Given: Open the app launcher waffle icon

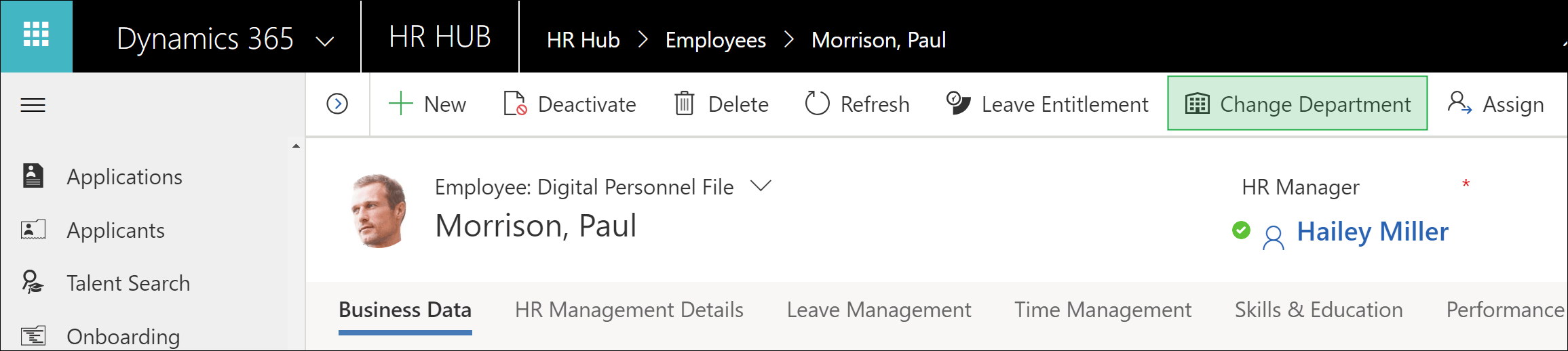Looking at the screenshot, I should [x=36, y=35].
